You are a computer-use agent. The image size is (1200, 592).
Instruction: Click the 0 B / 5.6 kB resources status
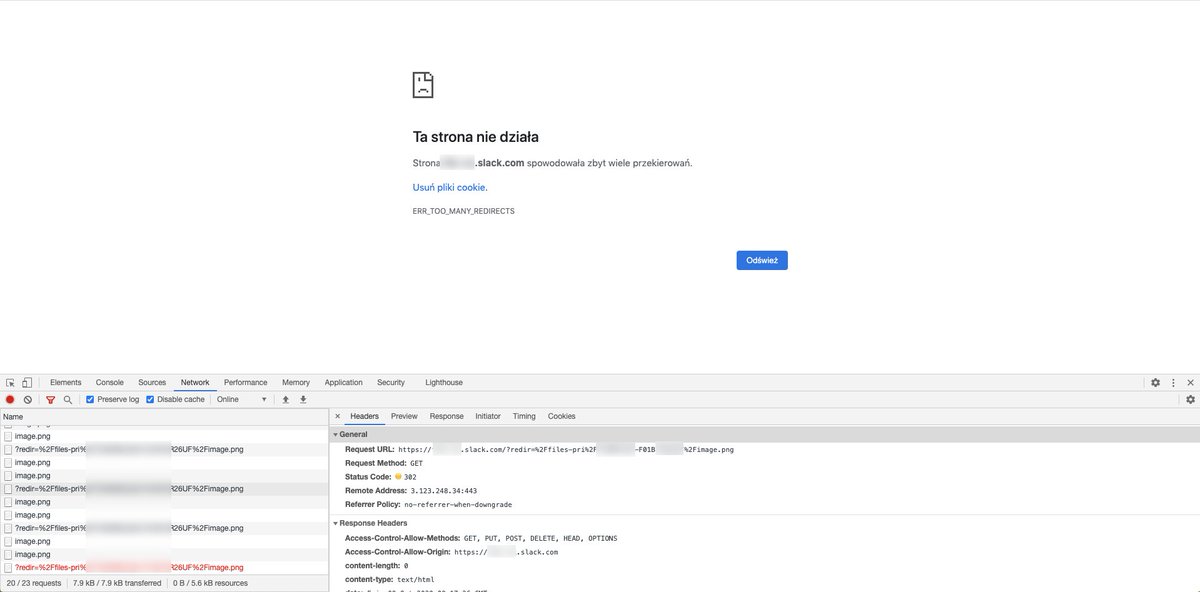211,582
